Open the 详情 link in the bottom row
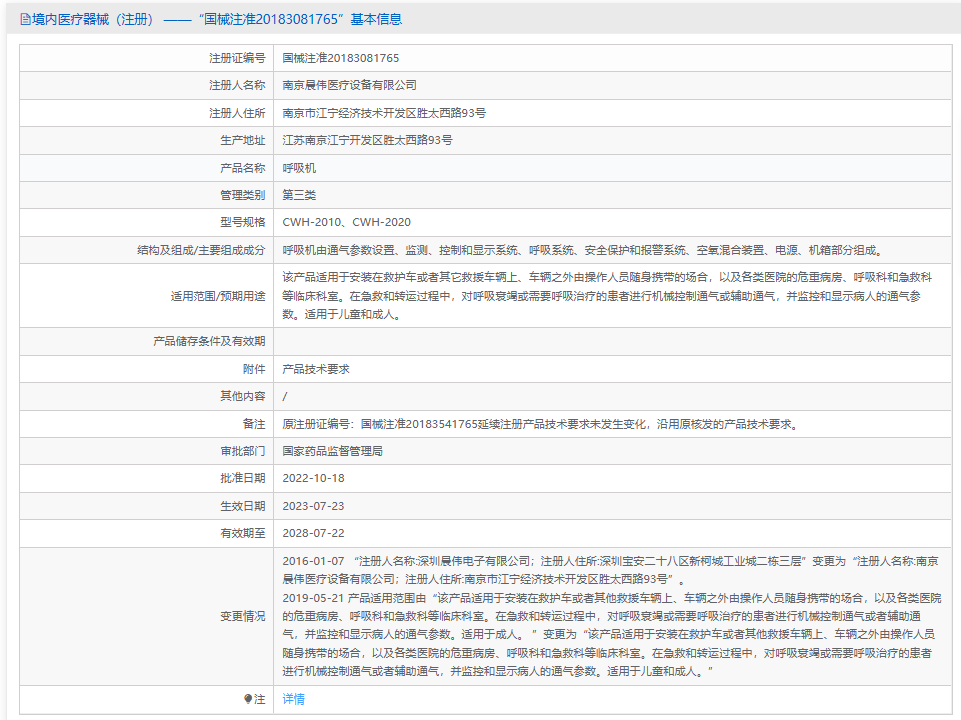This screenshot has height=720, width=961. 293,699
